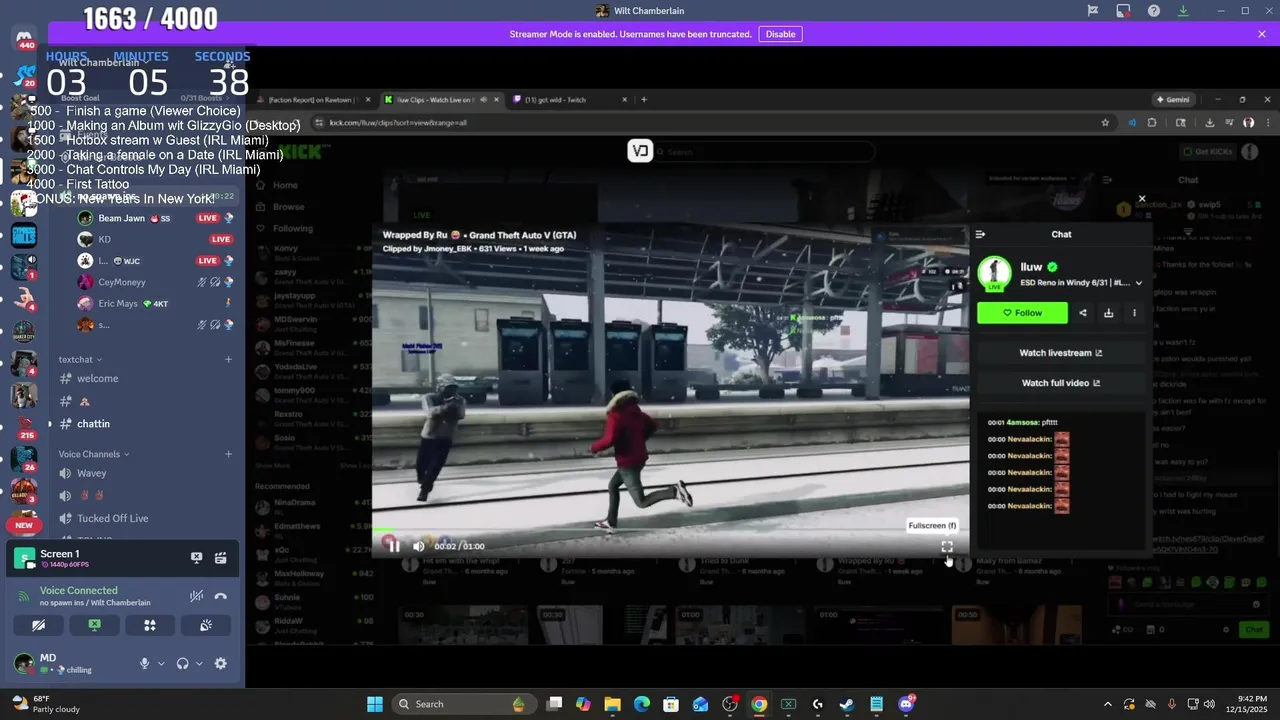Toggle noise suppression beside Voice Connected
This screenshot has width=1280, height=720.
[x=197, y=596]
